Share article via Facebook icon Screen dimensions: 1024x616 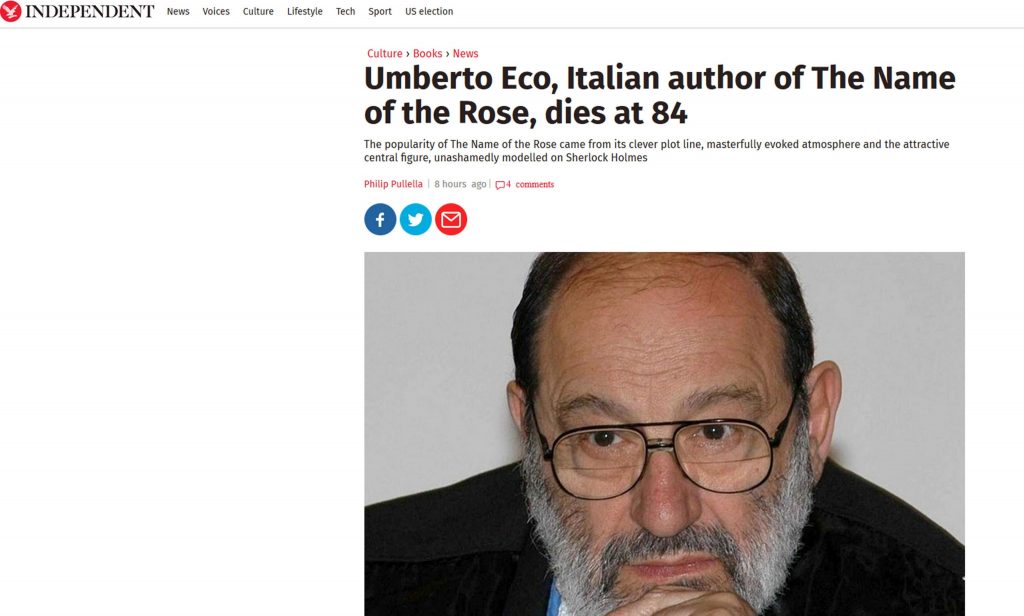click(x=380, y=219)
